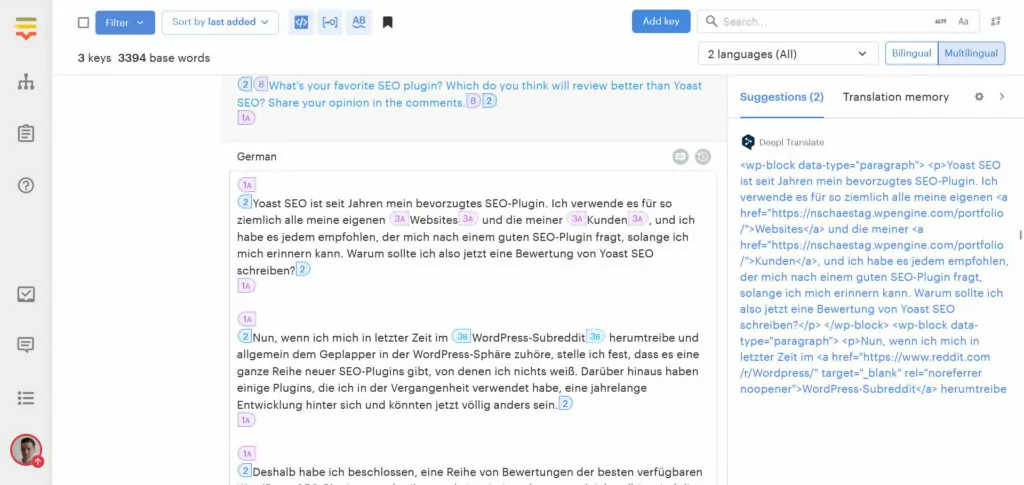
Task: Click the 2 tag before 'Deshalb habe ich'
Action: (x=245, y=471)
